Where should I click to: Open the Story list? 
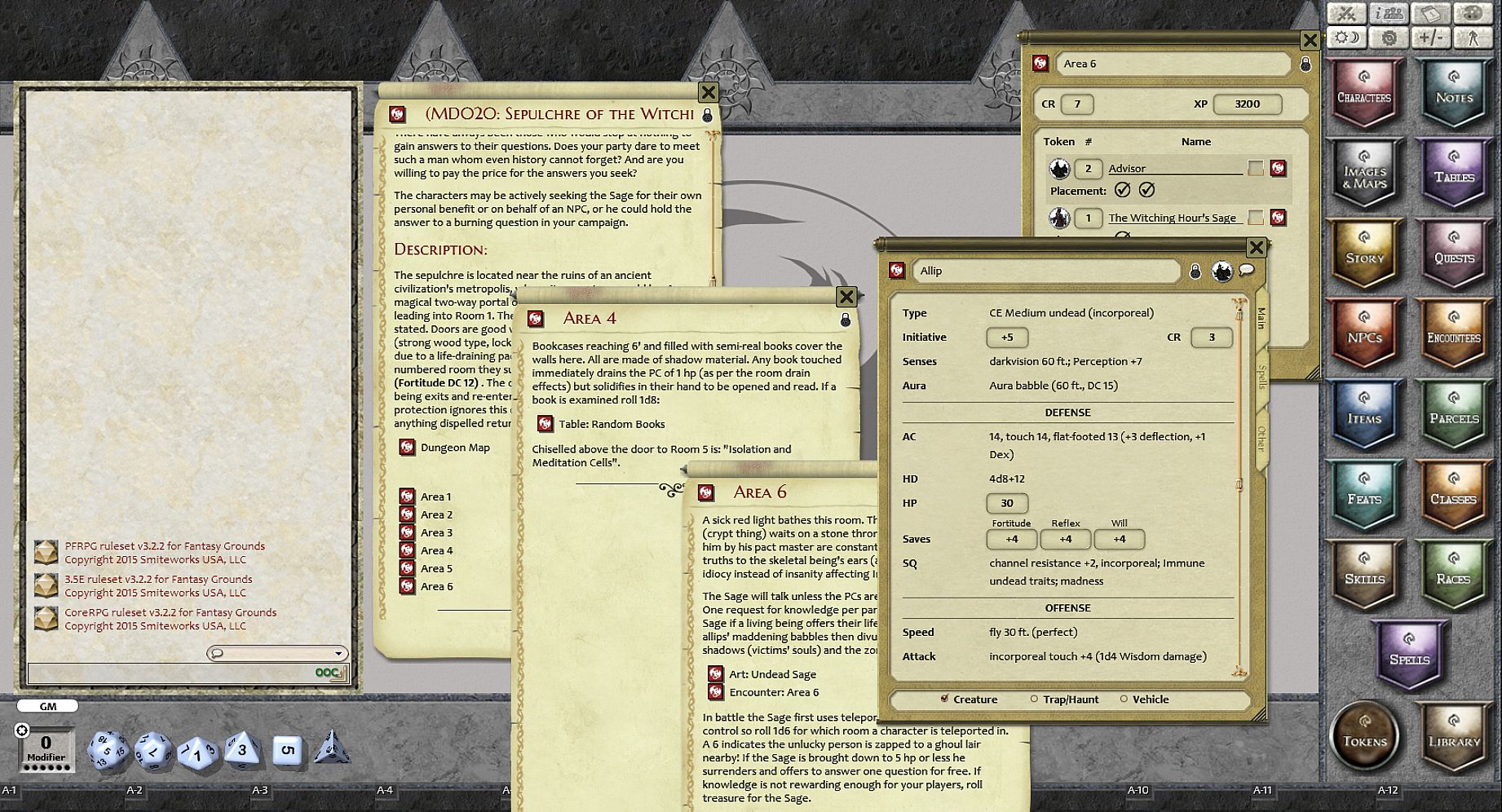coord(1363,254)
